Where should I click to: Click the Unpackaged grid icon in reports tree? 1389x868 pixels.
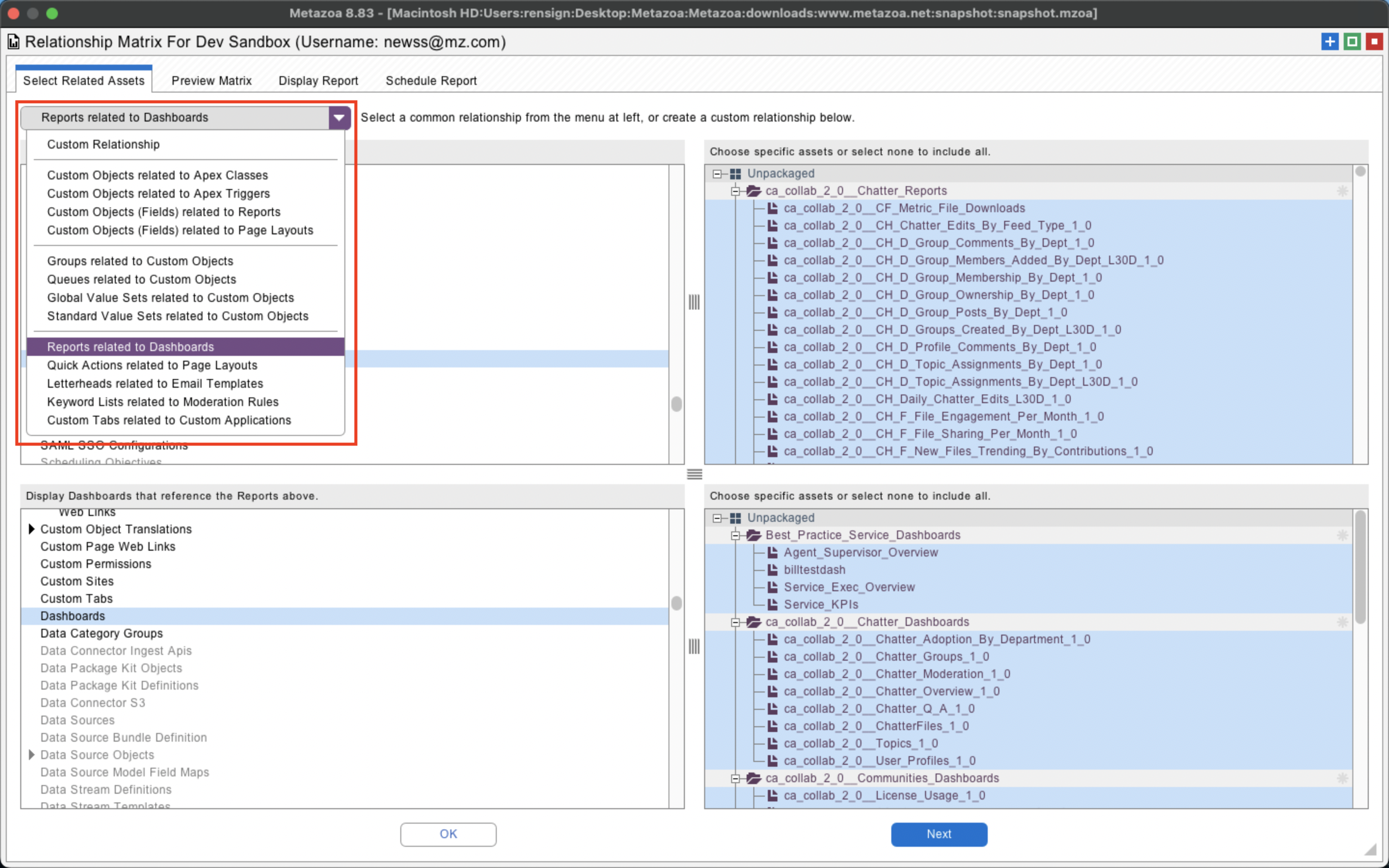[735, 174]
